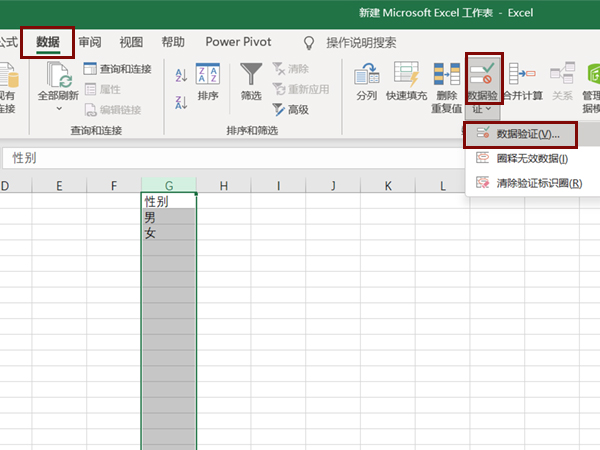Screen dimensions: 600x450
Task: Click the Sort A to Z ascending icon
Action: tap(181, 74)
